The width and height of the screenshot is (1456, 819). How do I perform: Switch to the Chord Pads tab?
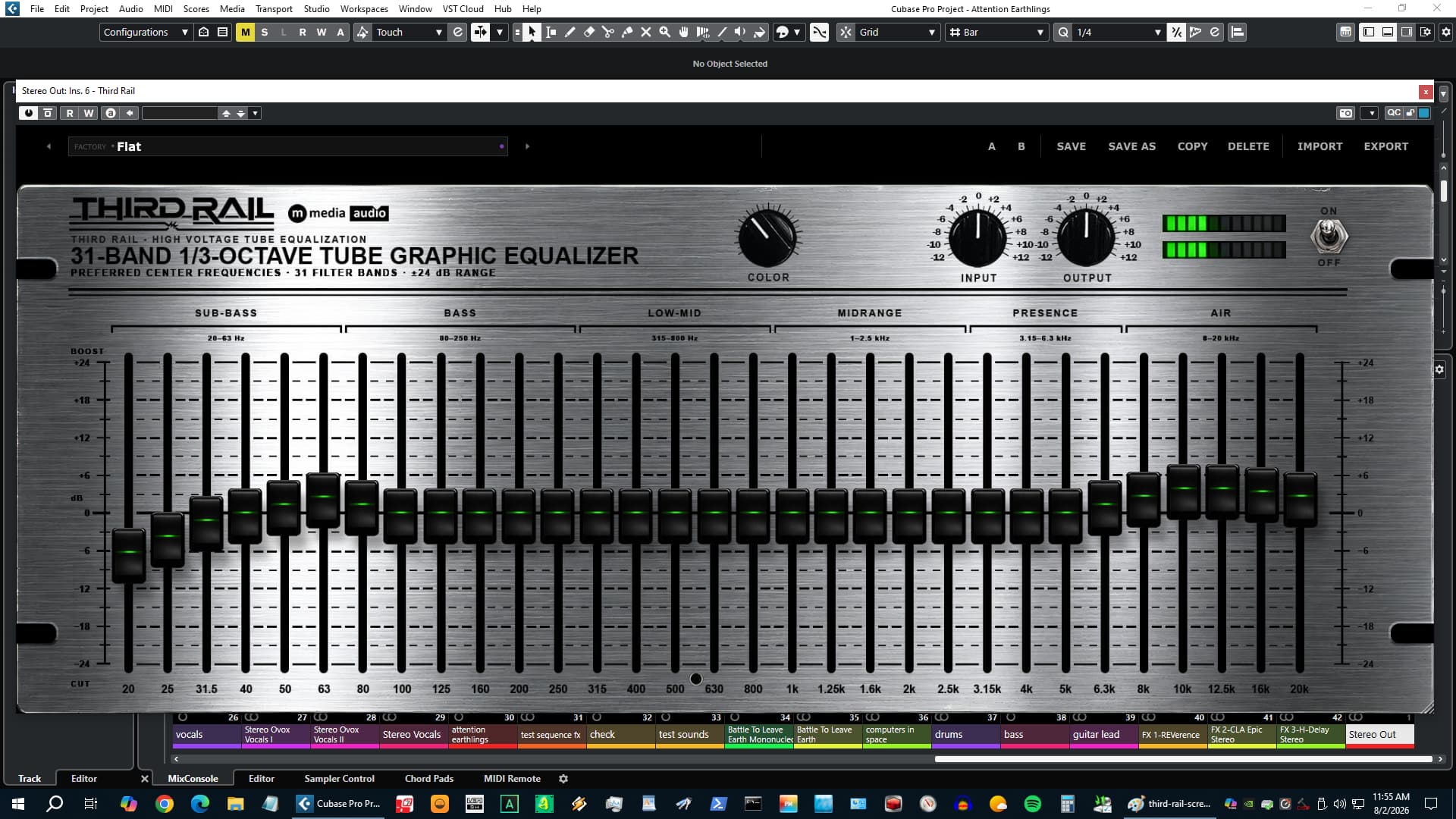pyautogui.click(x=428, y=779)
